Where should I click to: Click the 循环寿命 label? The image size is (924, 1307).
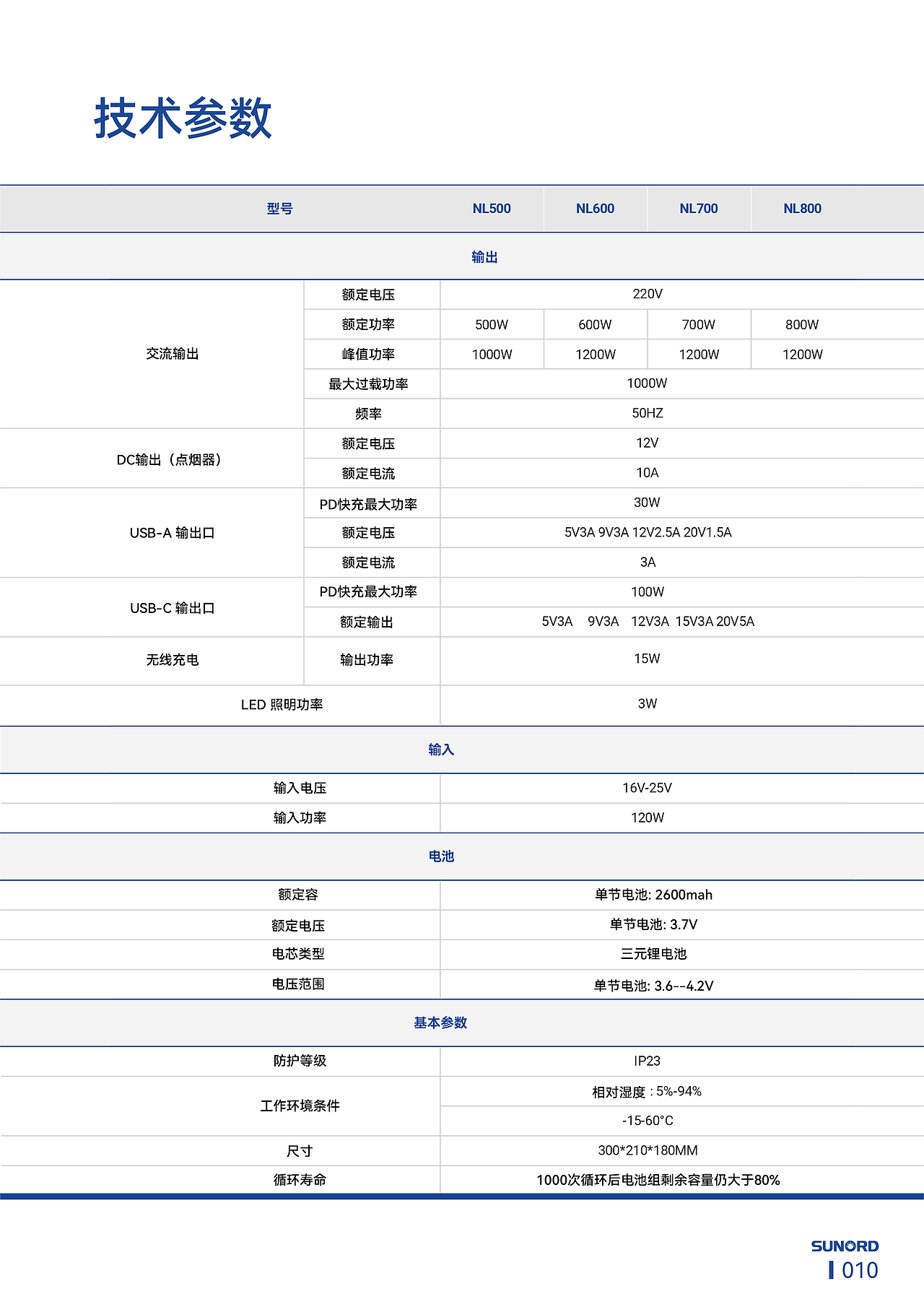(300, 1180)
